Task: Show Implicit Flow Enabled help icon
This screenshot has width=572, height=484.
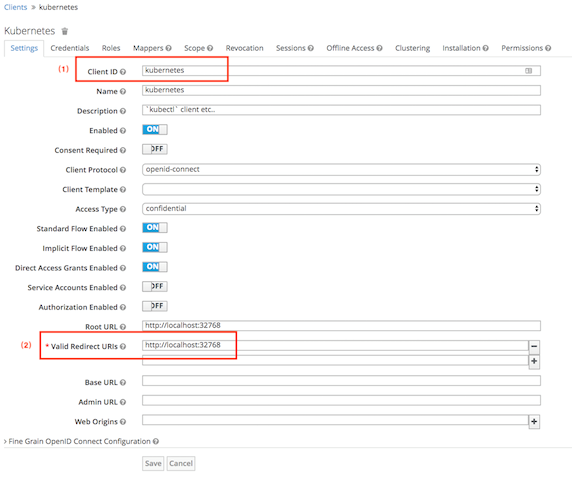Action: point(123,249)
